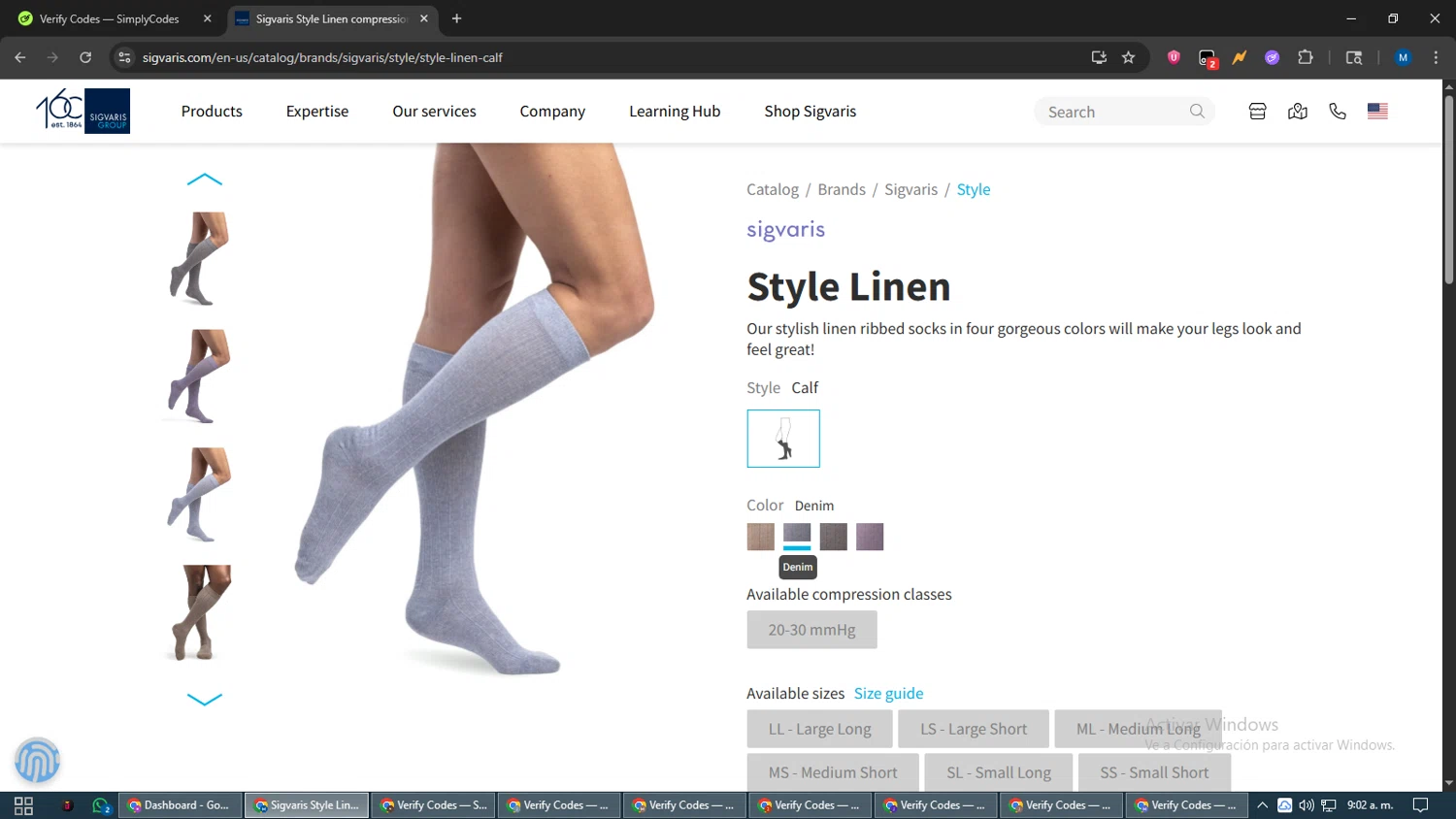1456x819 pixels.
Task: View the grey socks thumbnail
Action: pyautogui.click(x=200, y=259)
